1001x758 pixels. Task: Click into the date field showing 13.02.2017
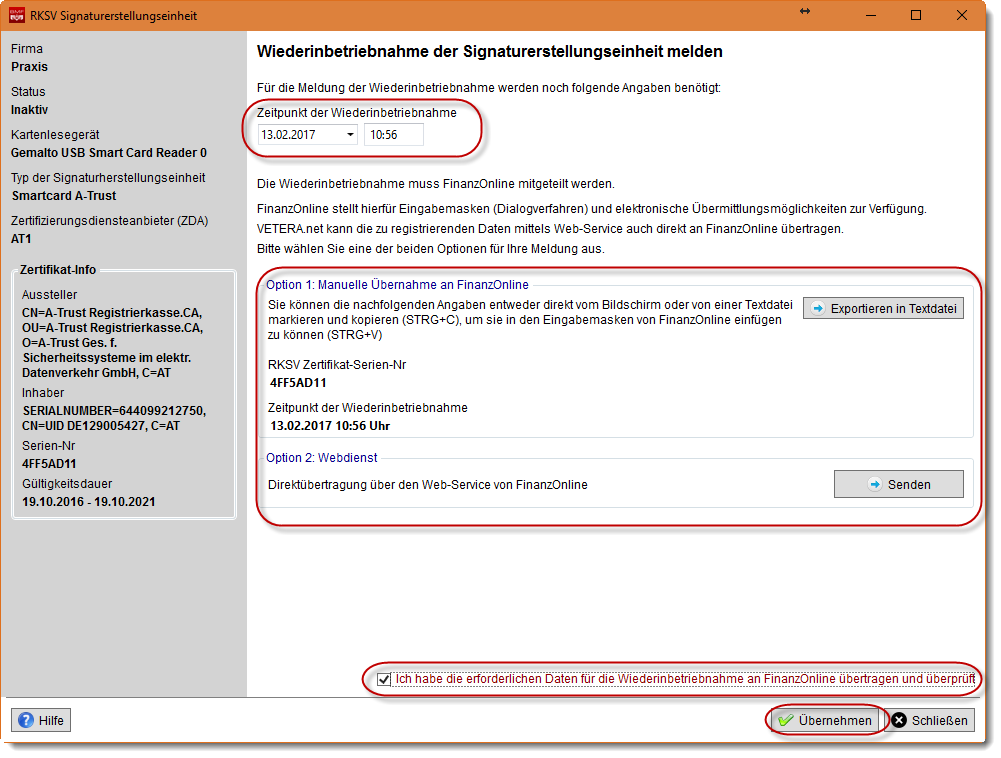click(298, 135)
